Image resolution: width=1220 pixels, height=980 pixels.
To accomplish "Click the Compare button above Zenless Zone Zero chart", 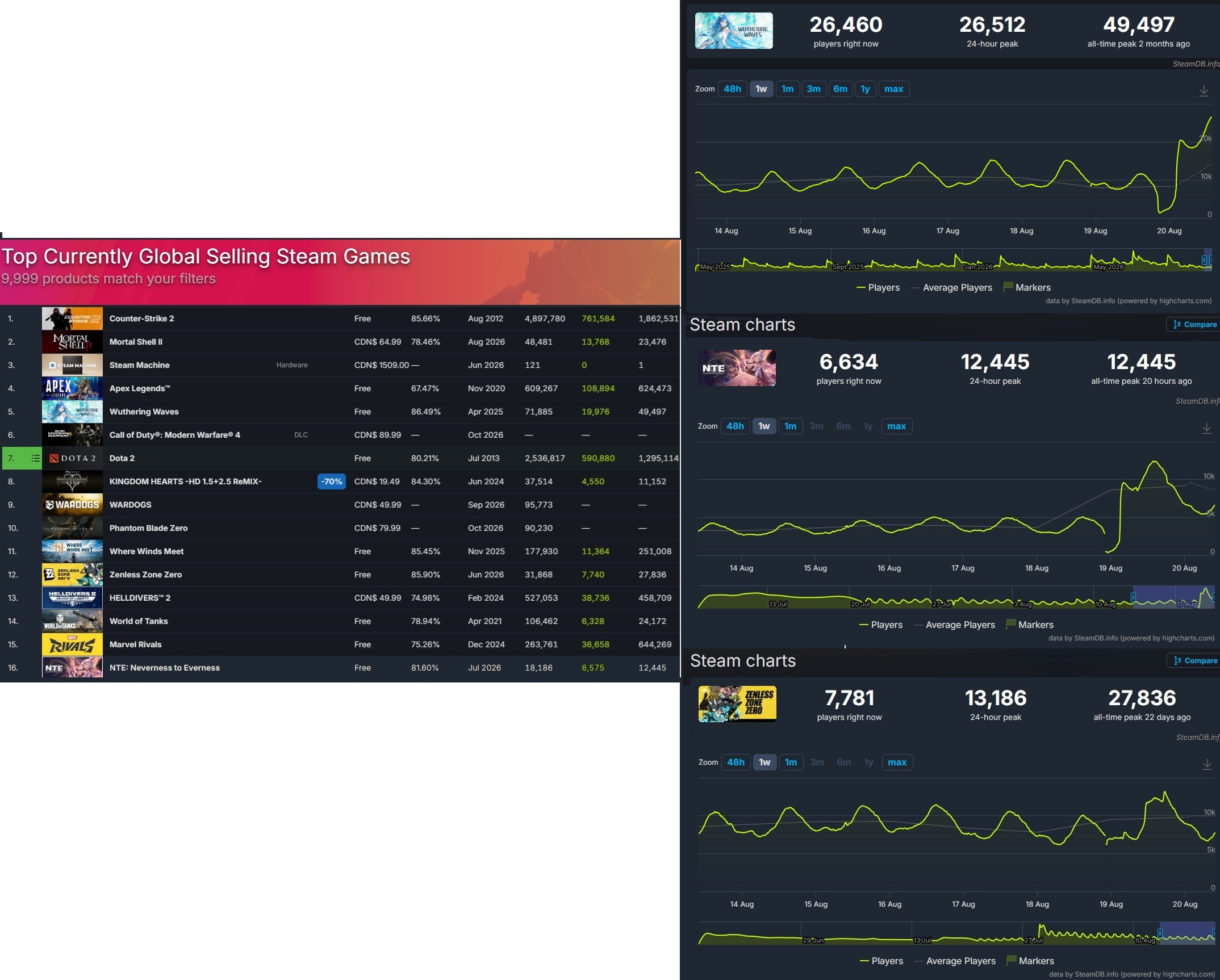I will click(x=1195, y=661).
